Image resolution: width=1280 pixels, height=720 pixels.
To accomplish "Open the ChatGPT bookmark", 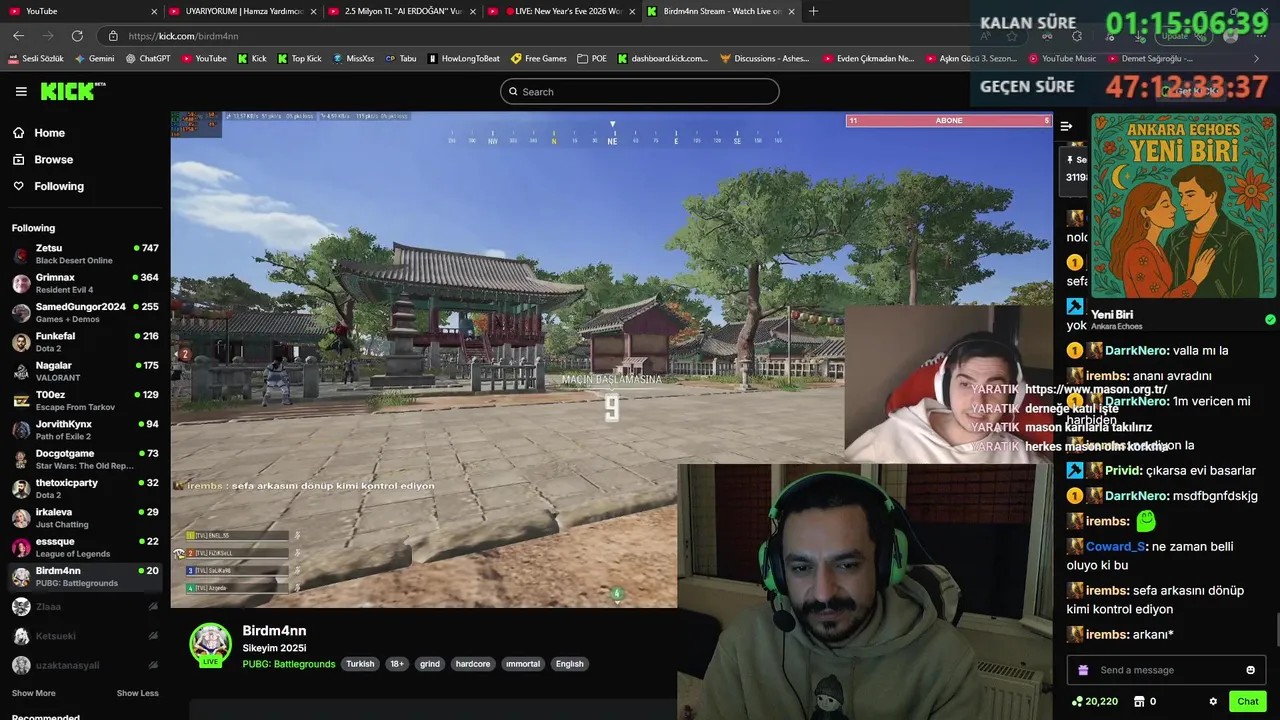I will pos(148,59).
